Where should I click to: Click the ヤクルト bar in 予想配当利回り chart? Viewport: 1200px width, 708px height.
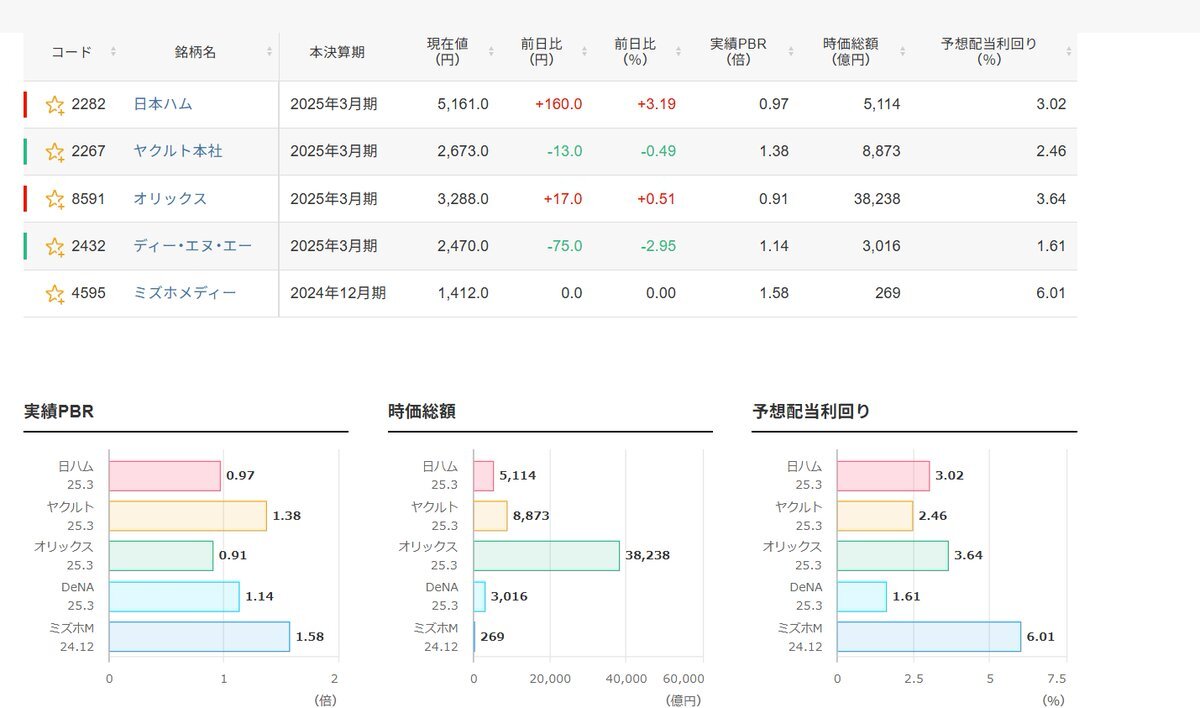point(875,516)
